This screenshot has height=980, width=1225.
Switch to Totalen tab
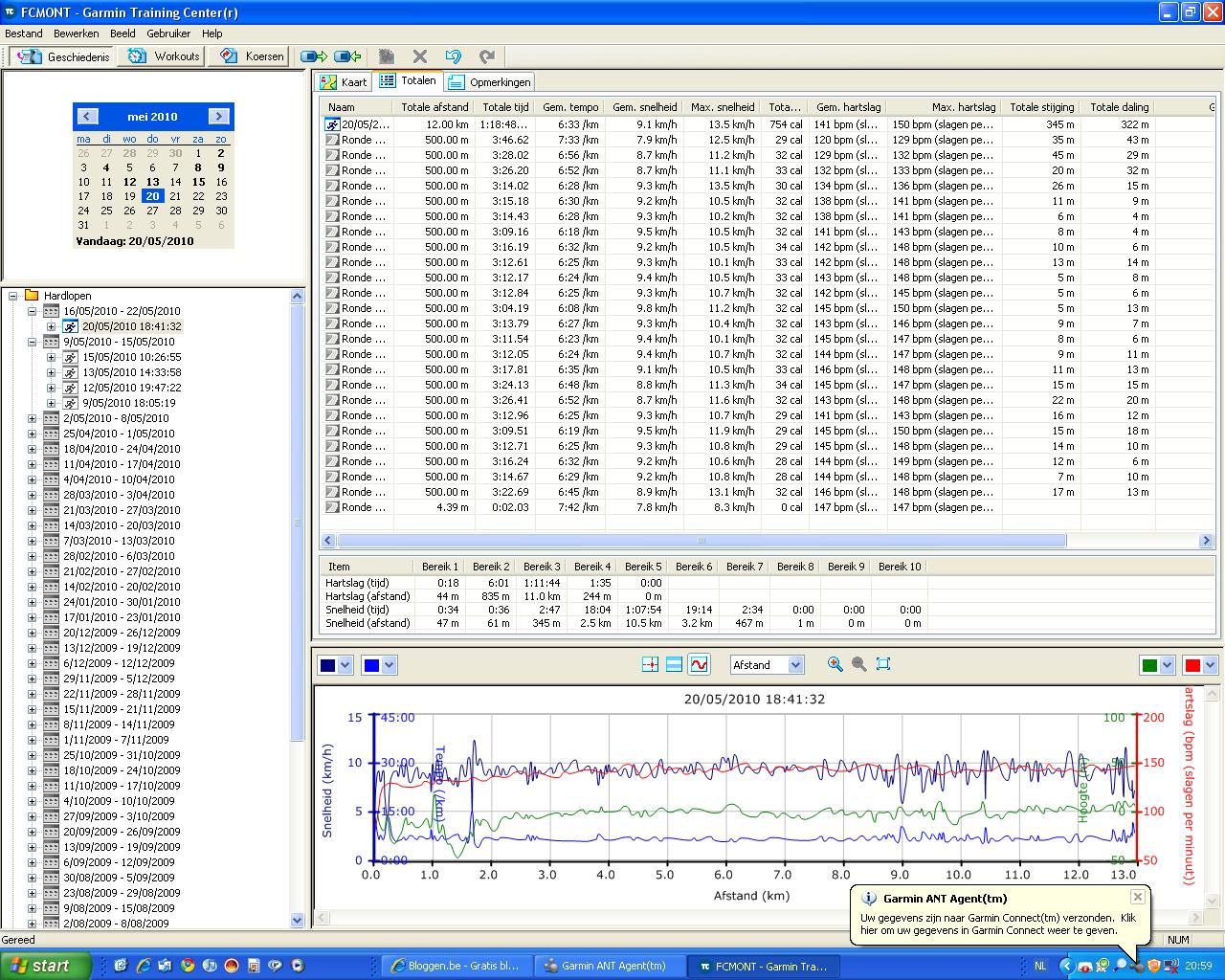[x=408, y=81]
